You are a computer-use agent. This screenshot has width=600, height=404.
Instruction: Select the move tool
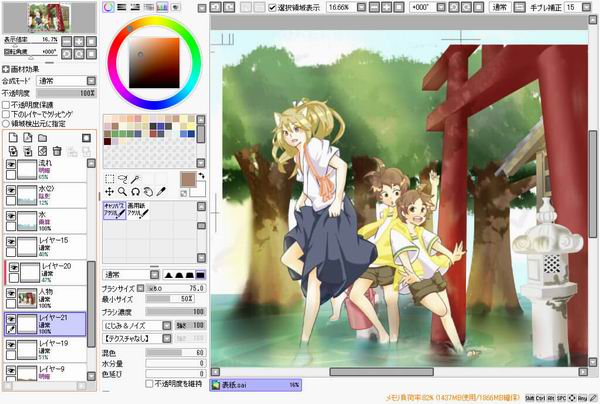(x=109, y=191)
